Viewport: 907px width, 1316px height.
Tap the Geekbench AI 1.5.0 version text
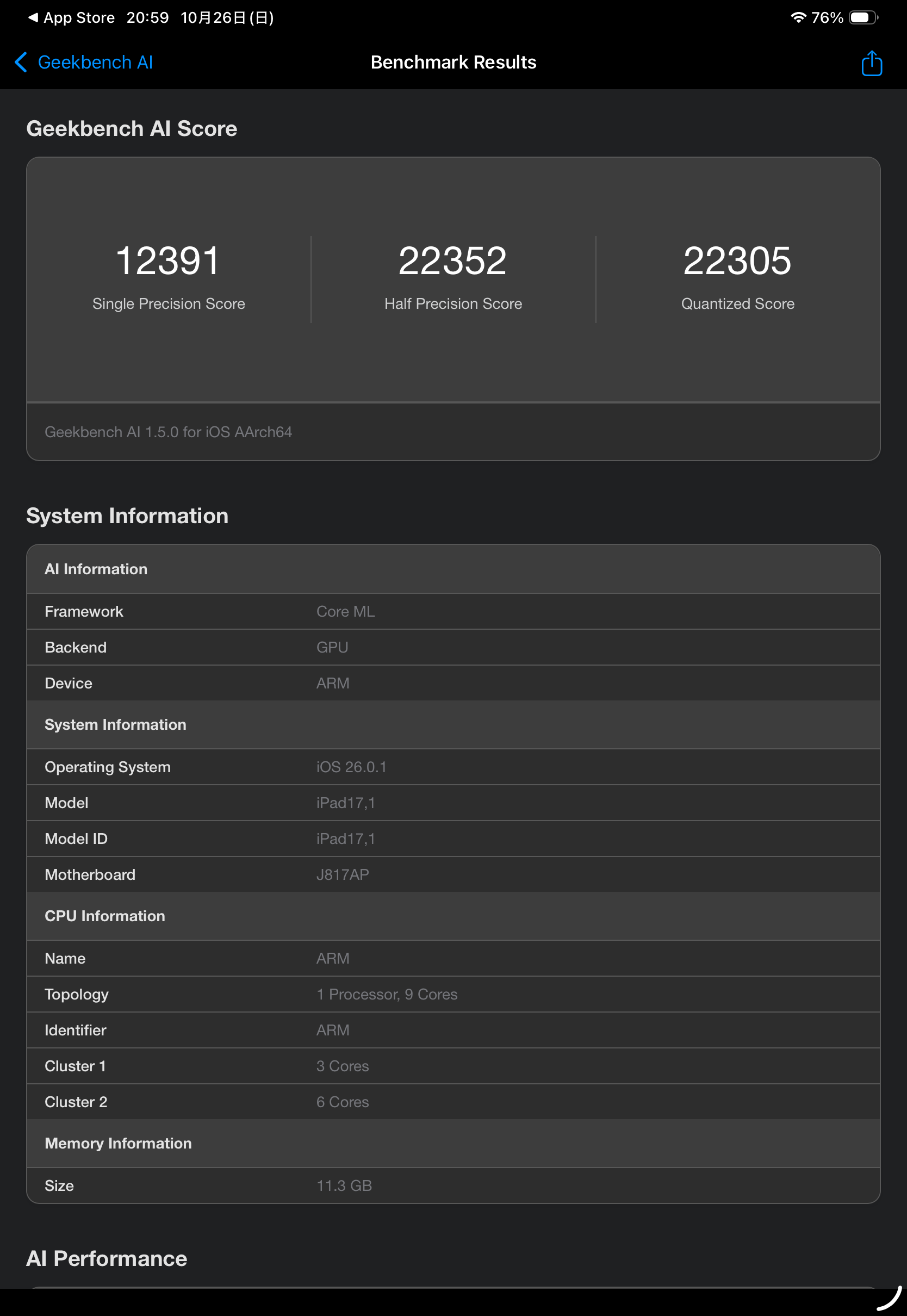168,432
